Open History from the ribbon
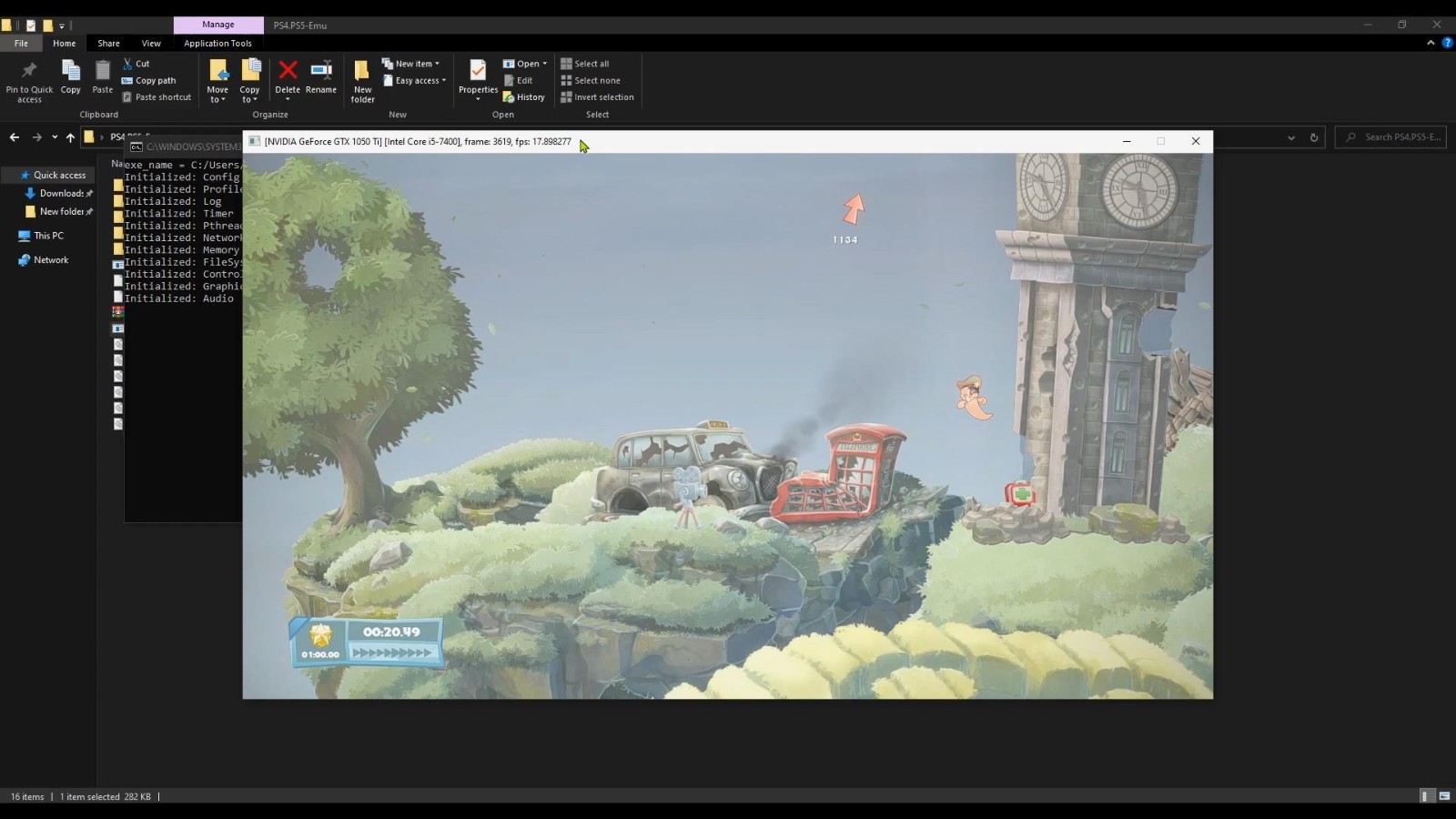The width and height of the screenshot is (1456, 819). coord(524,97)
